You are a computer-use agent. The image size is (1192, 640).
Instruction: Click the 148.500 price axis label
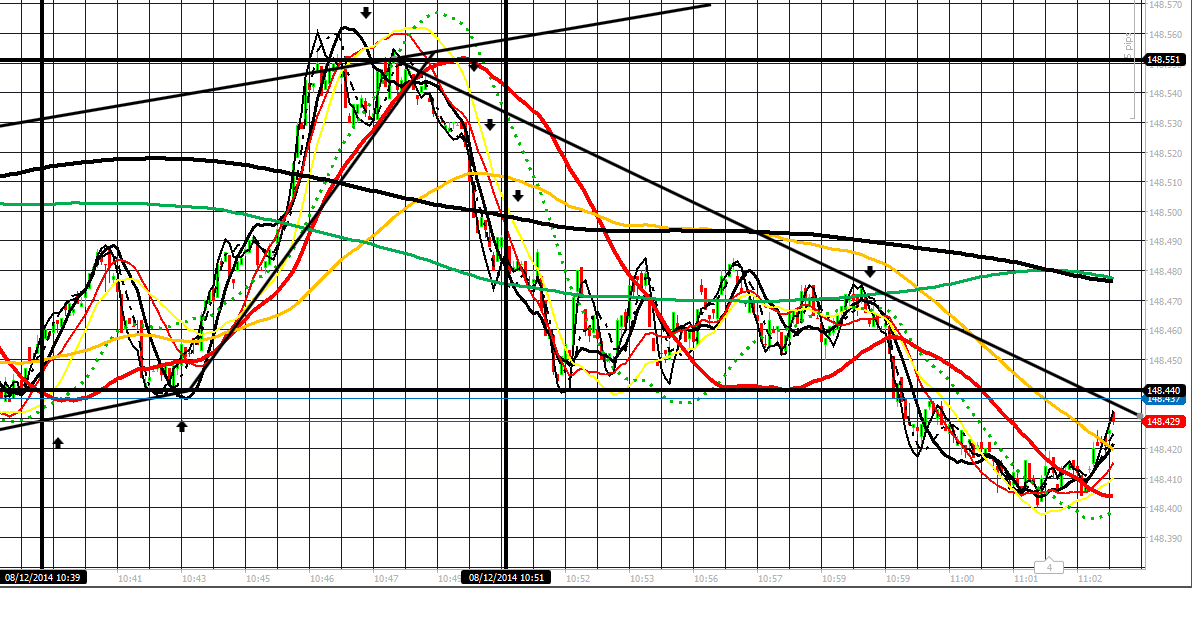[x=1165, y=213]
